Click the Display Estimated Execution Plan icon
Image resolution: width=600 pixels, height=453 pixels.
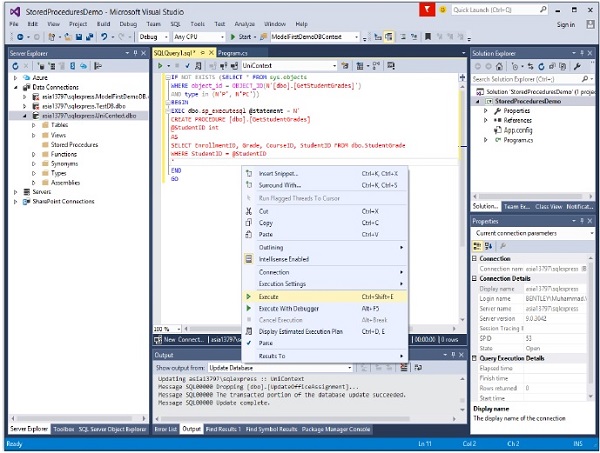[250, 332]
